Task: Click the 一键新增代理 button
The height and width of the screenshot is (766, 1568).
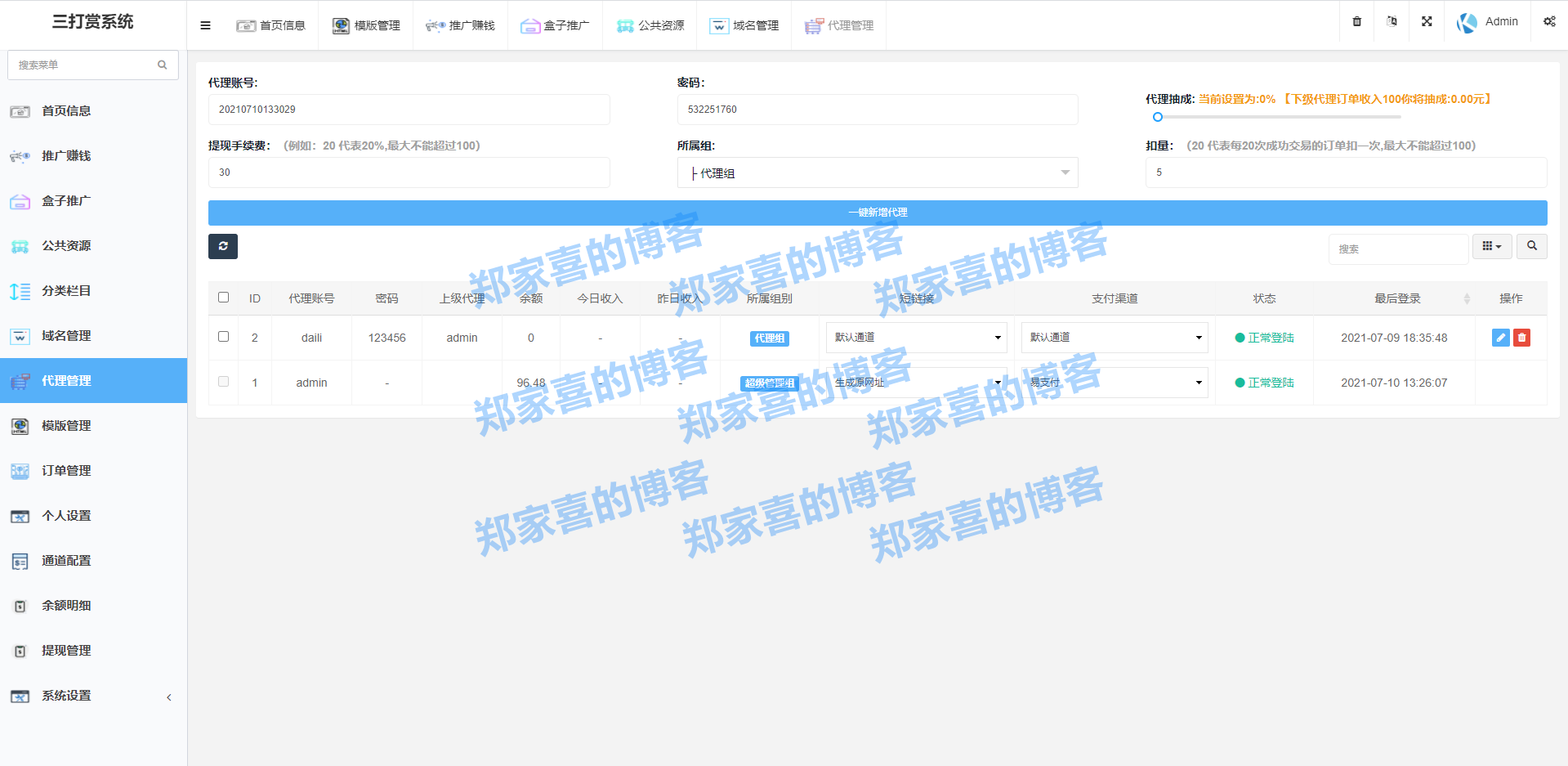Action: pyautogui.click(x=878, y=213)
